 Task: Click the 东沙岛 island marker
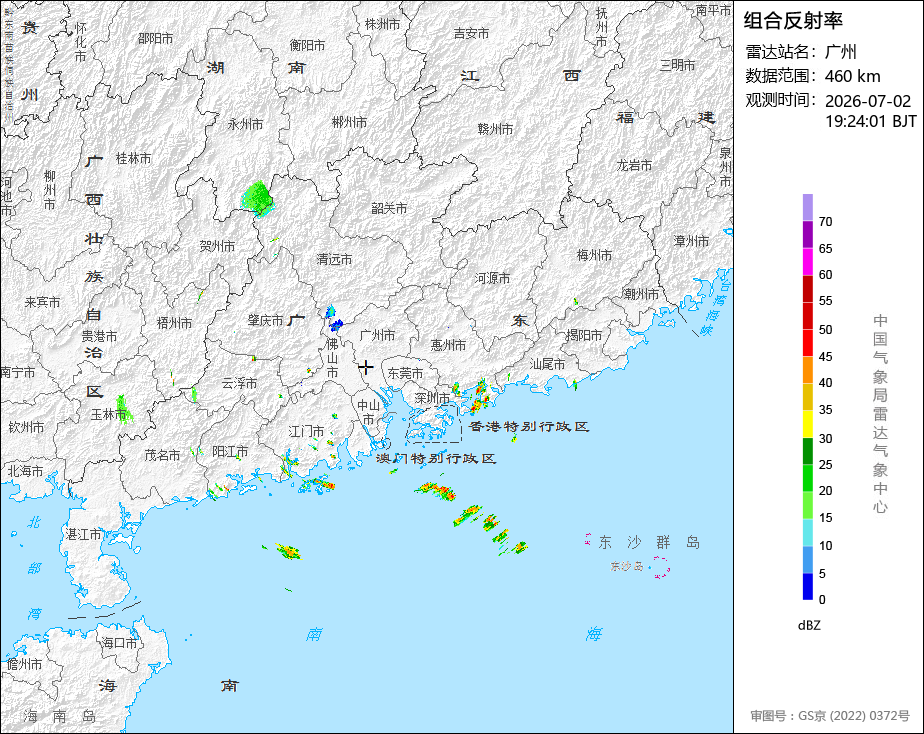[x=661, y=567]
